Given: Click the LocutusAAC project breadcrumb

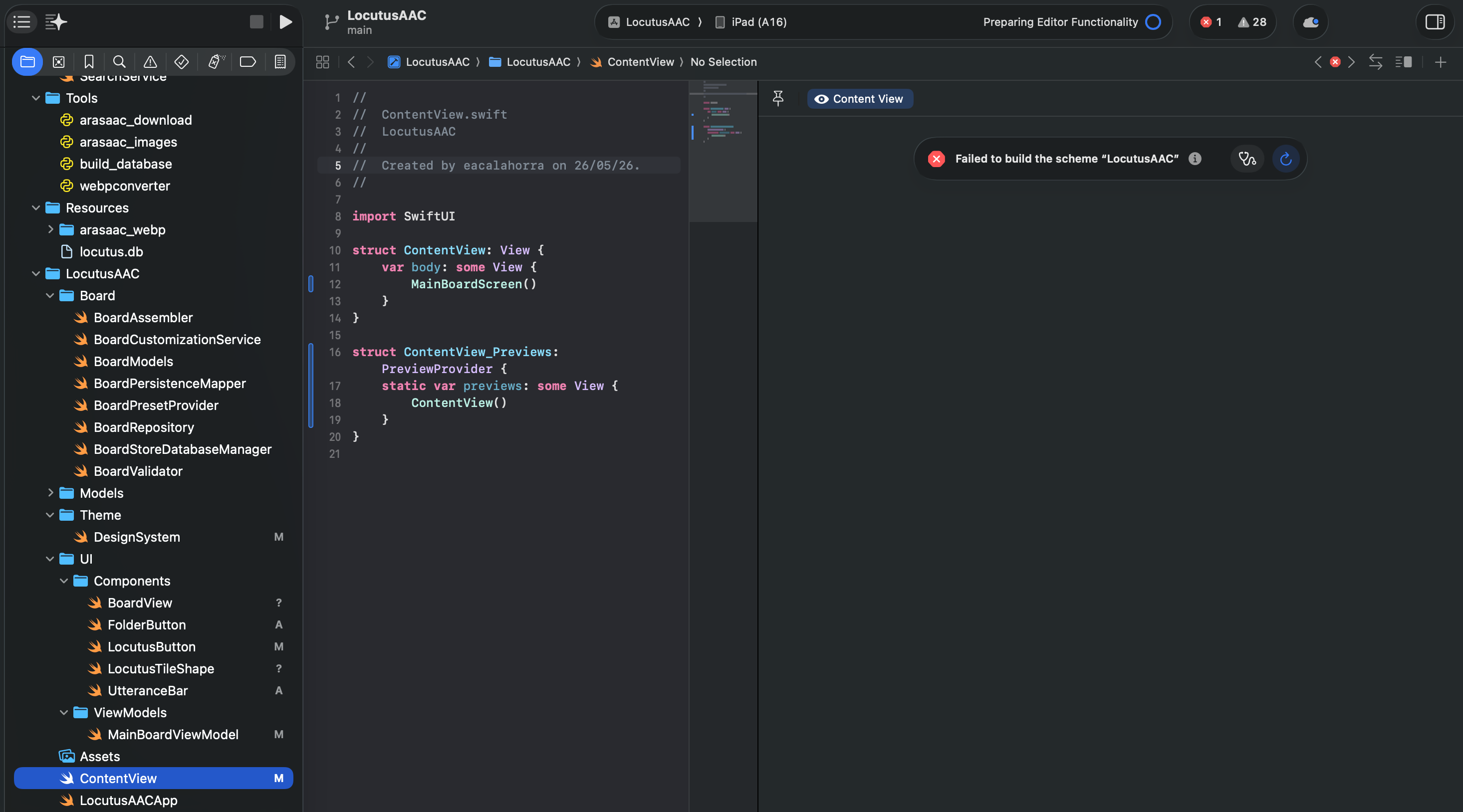Looking at the screenshot, I should (429, 62).
